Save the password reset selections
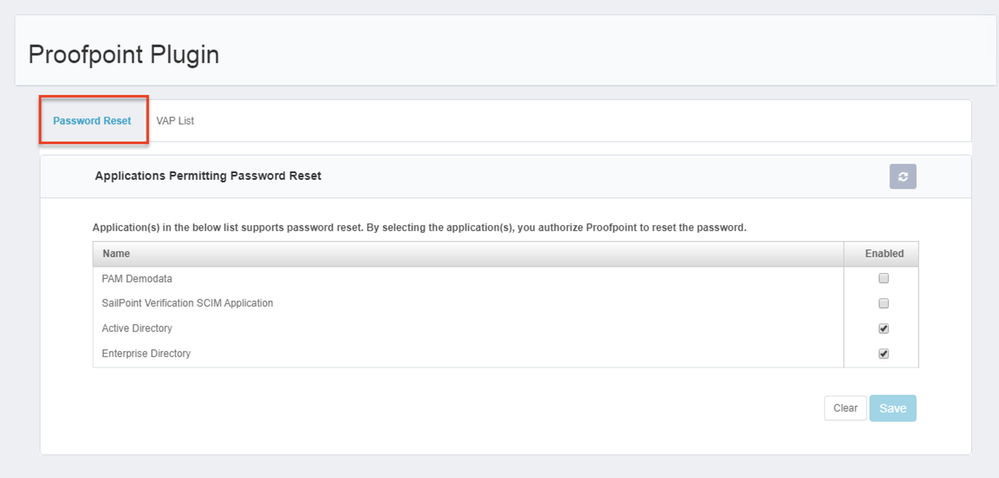 (892, 408)
